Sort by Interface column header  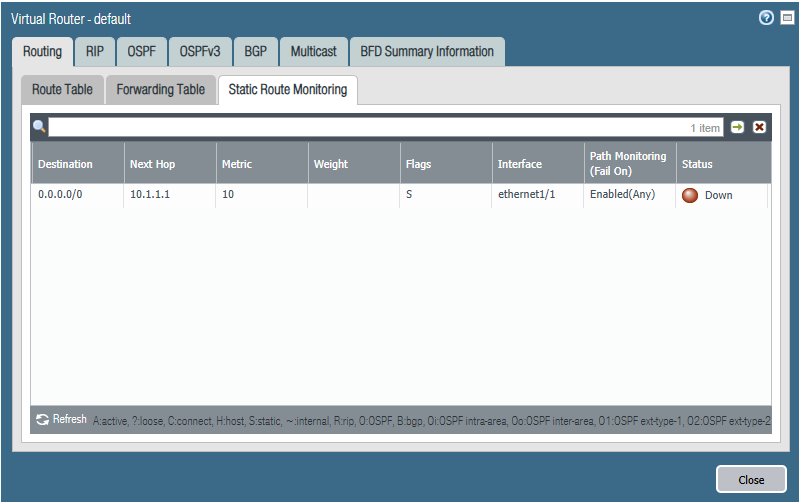538,164
